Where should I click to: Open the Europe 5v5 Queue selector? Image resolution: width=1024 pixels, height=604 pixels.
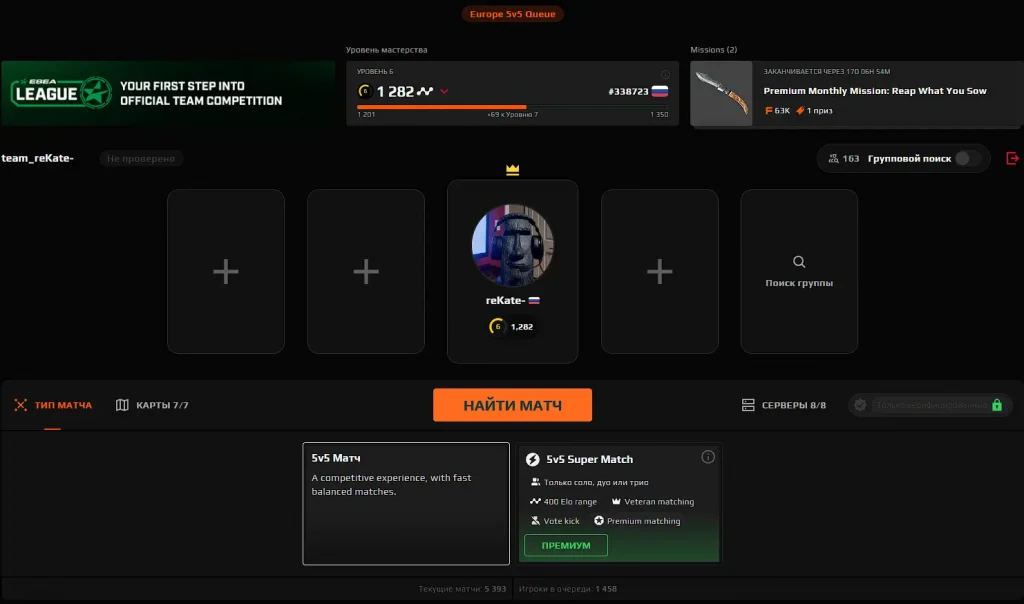pyautogui.click(x=513, y=14)
